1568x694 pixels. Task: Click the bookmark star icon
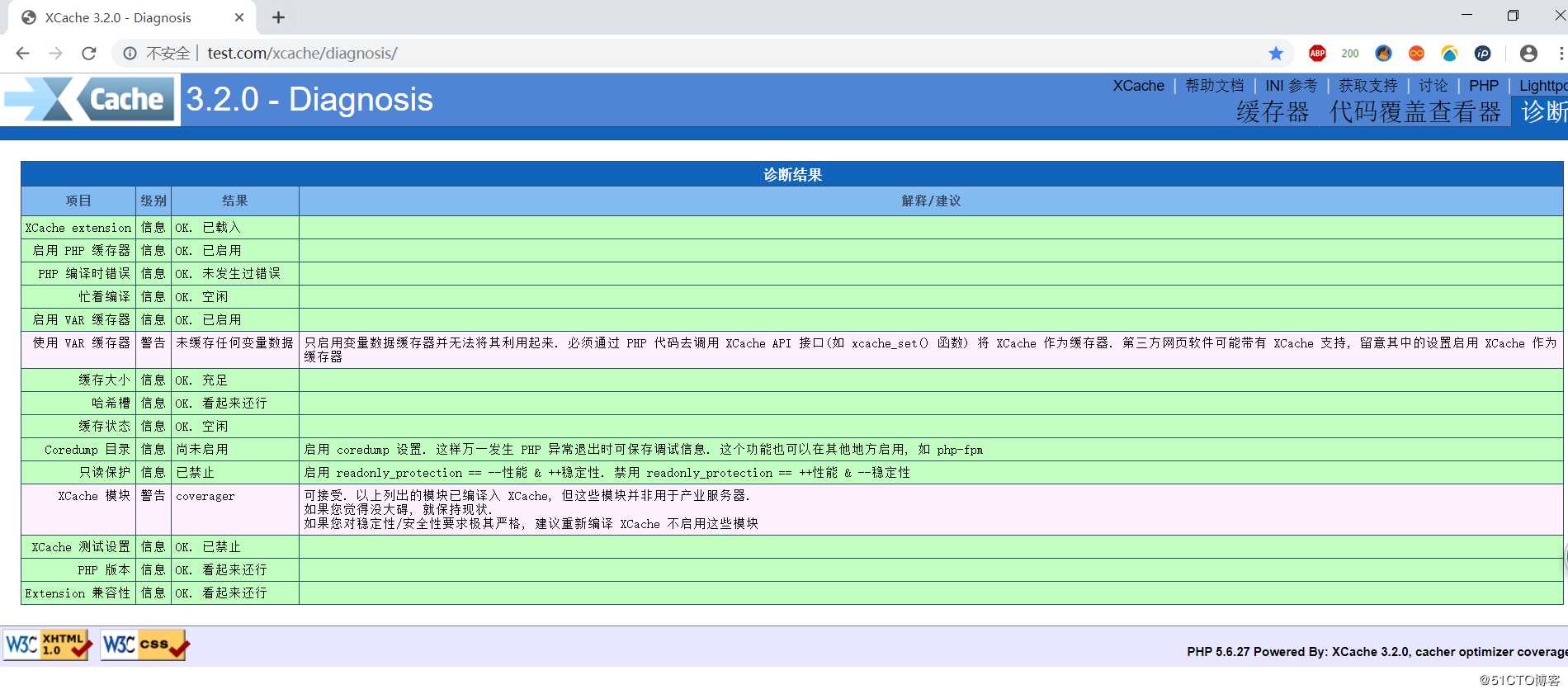coord(1276,54)
